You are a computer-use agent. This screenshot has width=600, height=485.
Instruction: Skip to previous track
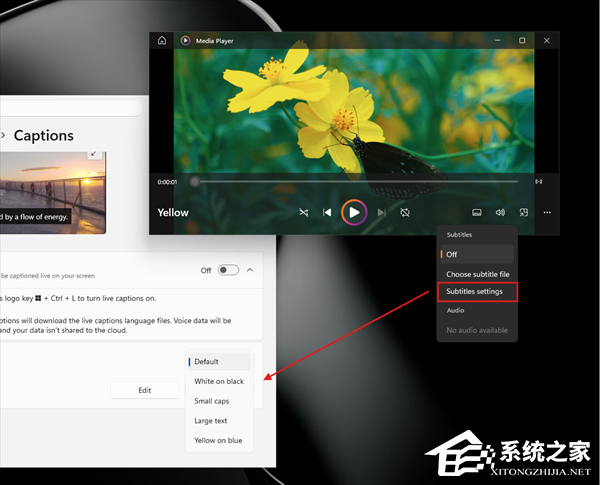click(327, 212)
